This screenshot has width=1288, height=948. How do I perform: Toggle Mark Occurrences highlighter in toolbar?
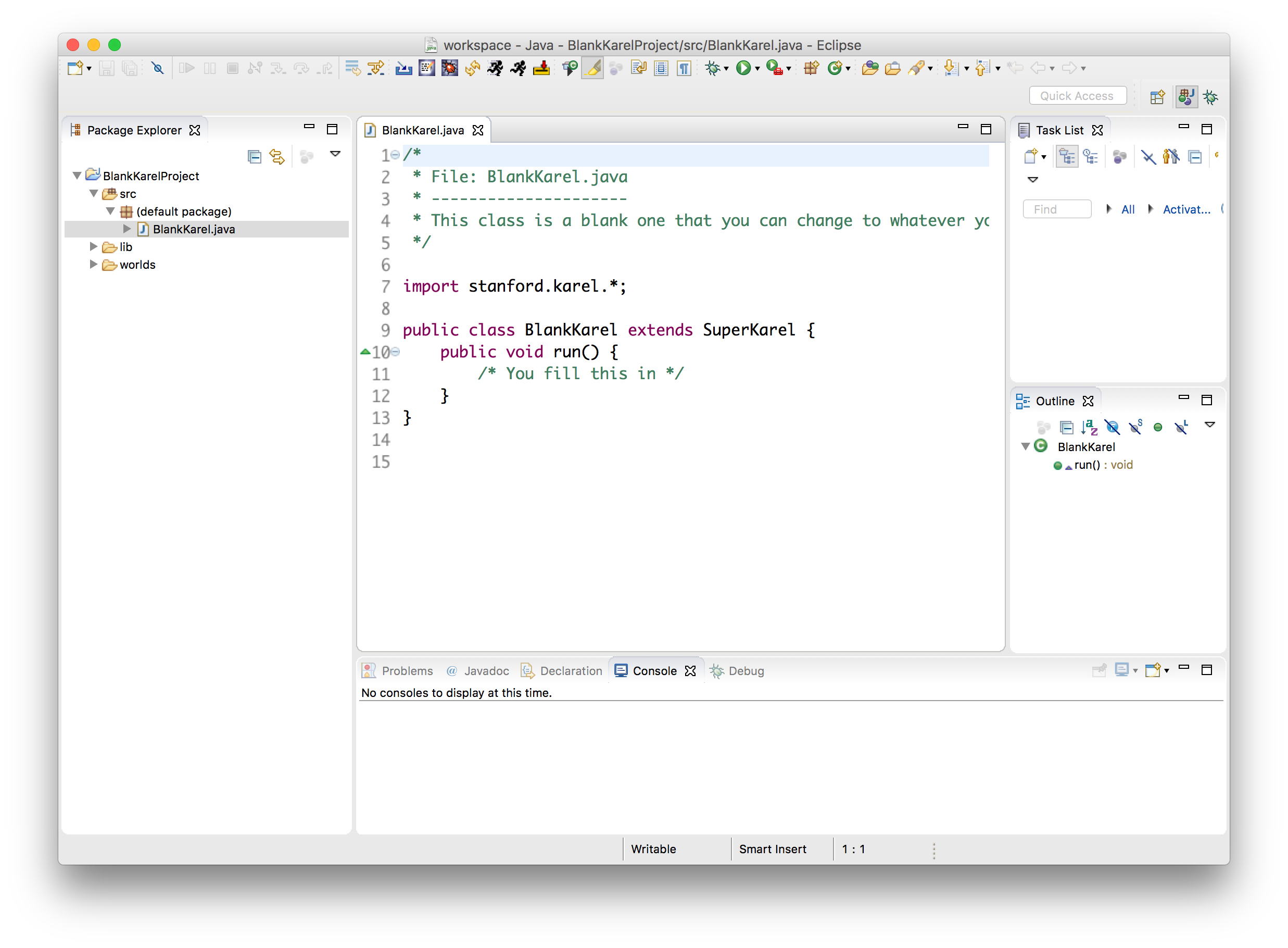pos(592,68)
